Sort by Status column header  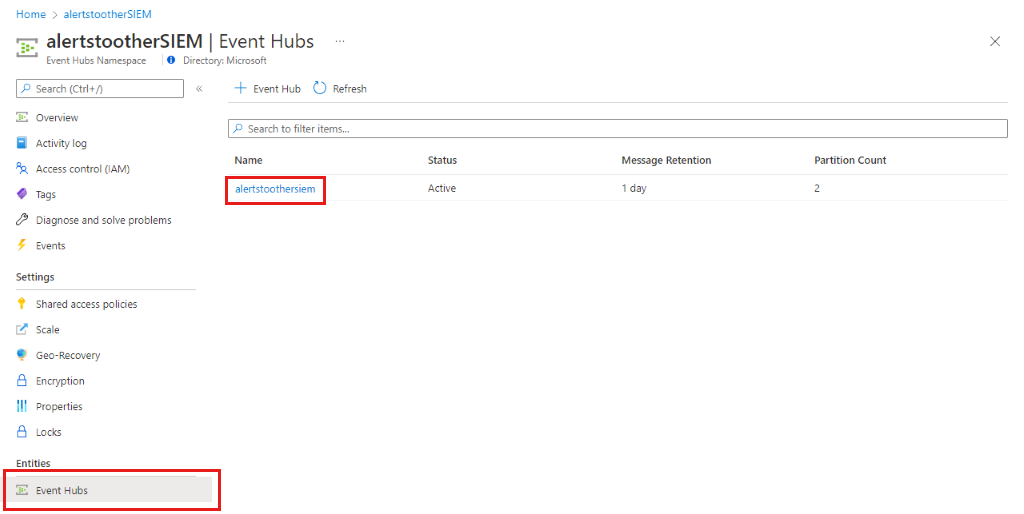click(x=442, y=160)
